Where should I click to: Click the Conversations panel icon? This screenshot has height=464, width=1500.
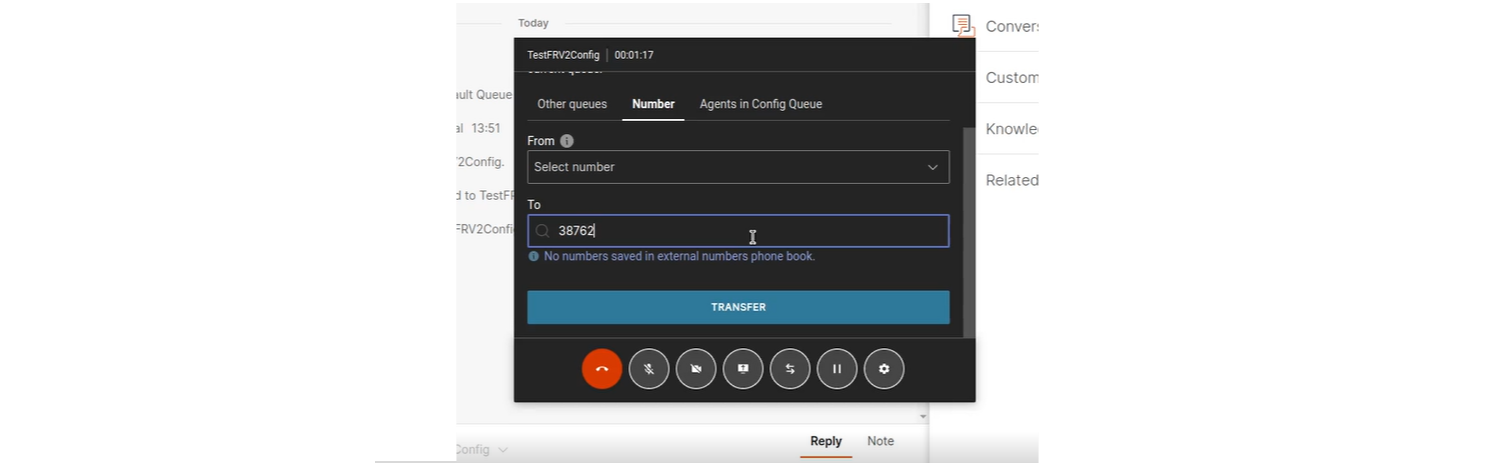[963, 26]
